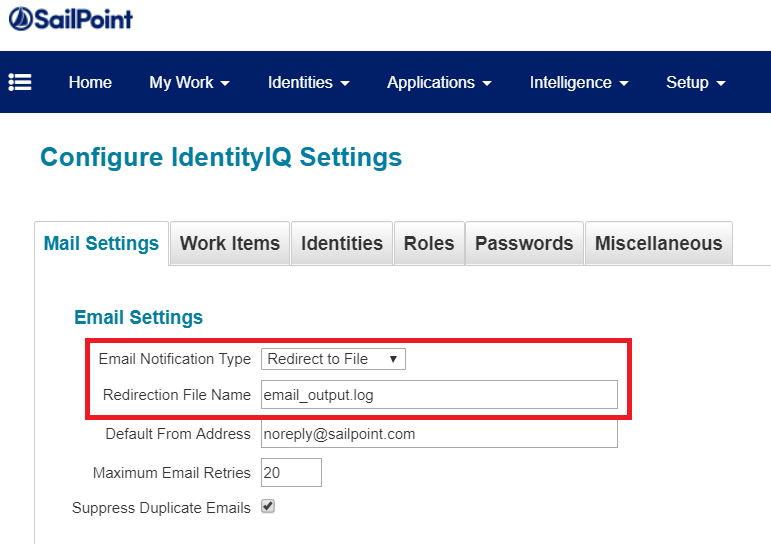Open the Intelligence dropdown menu
Image resolution: width=771 pixels, height=544 pixels.
click(578, 82)
